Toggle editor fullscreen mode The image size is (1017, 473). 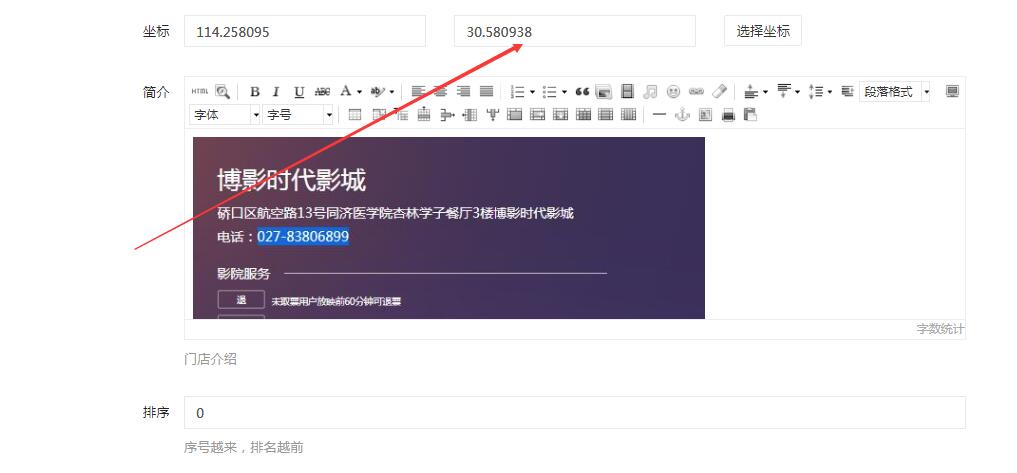coord(952,91)
